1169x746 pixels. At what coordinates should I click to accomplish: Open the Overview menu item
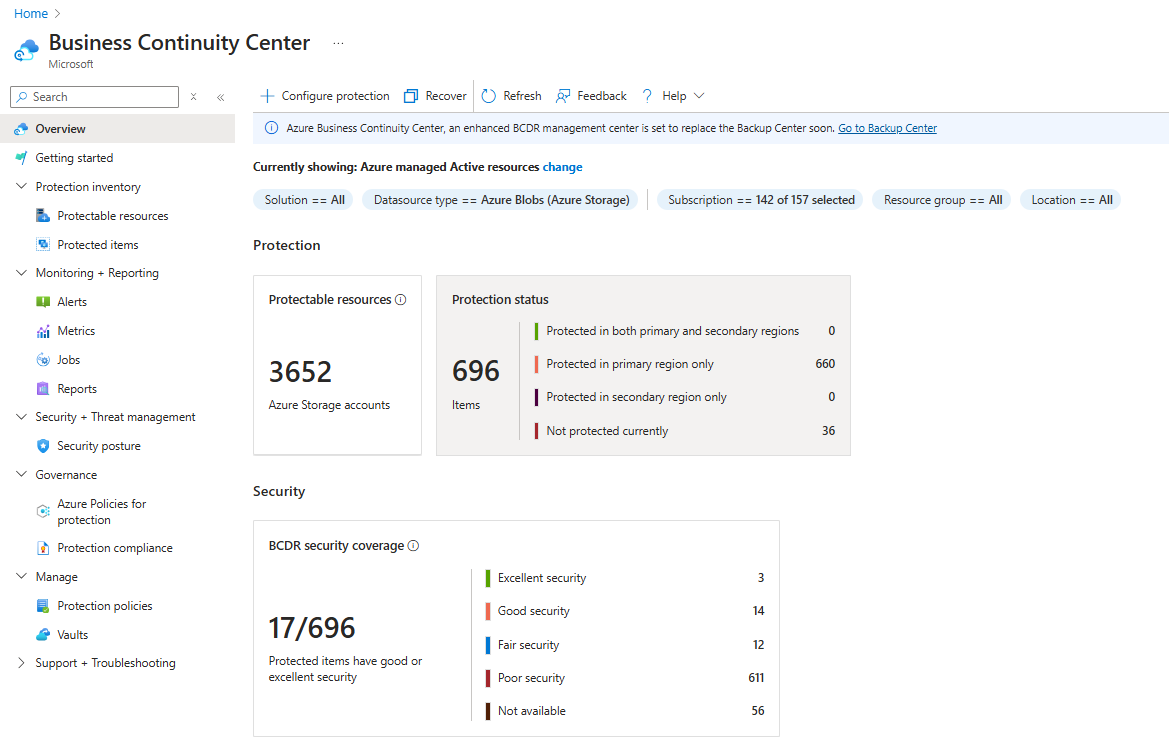click(x=60, y=129)
